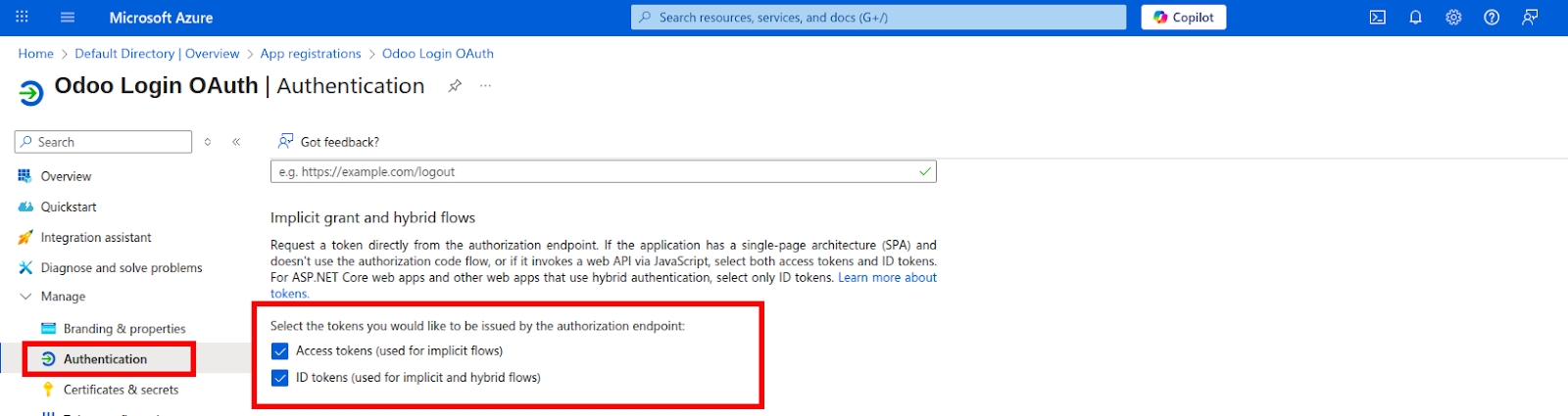This screenshot has height=416, width=1568.
Task: Open Copilot
Action: coord(1183,18)
